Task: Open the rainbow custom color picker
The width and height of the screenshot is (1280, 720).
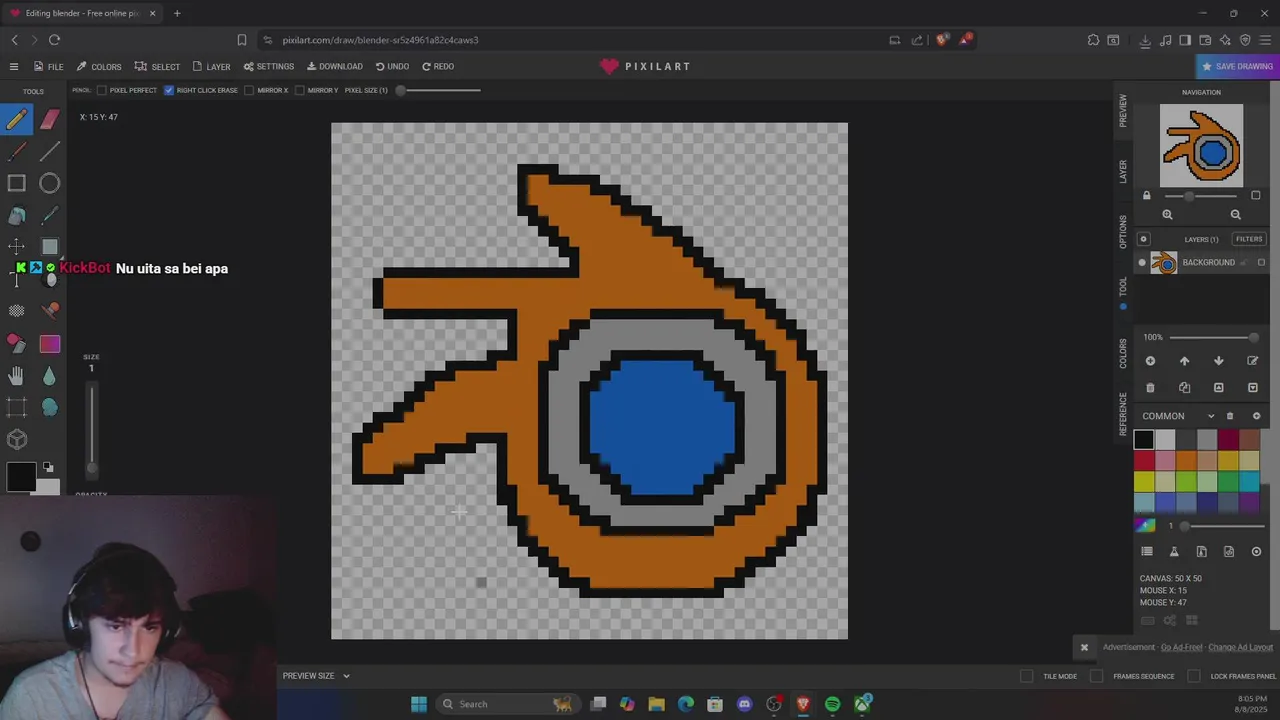Action: (1146, 526)
